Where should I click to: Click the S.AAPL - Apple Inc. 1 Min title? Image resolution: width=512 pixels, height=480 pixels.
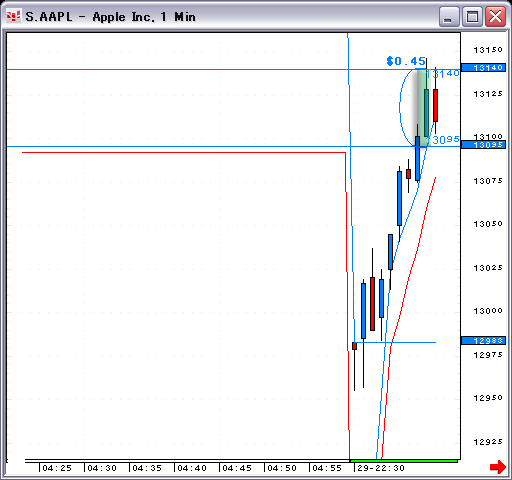110,17
